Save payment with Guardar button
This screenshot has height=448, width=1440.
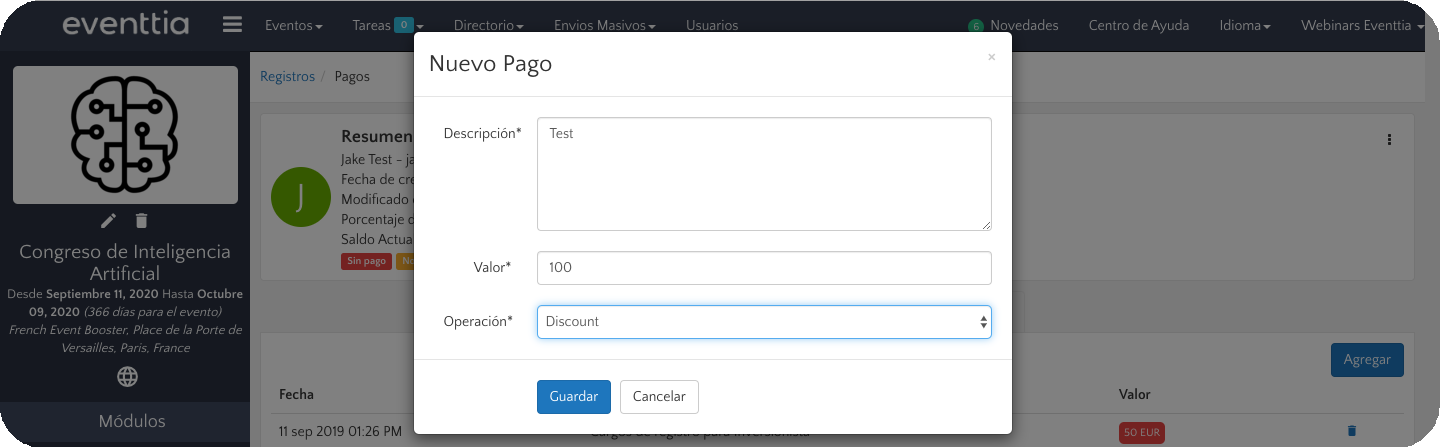click(573, 397)
